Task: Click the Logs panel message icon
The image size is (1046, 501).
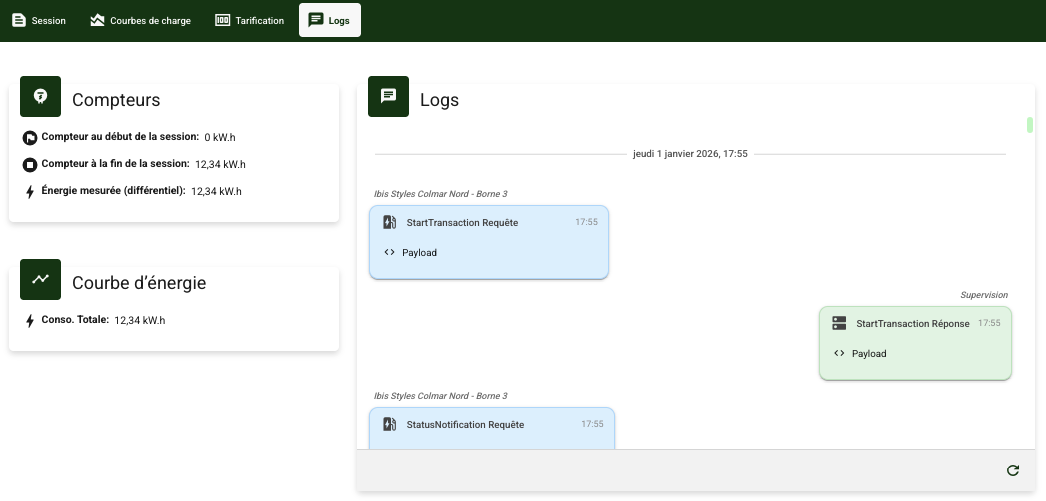Action: tap(388, 97)
